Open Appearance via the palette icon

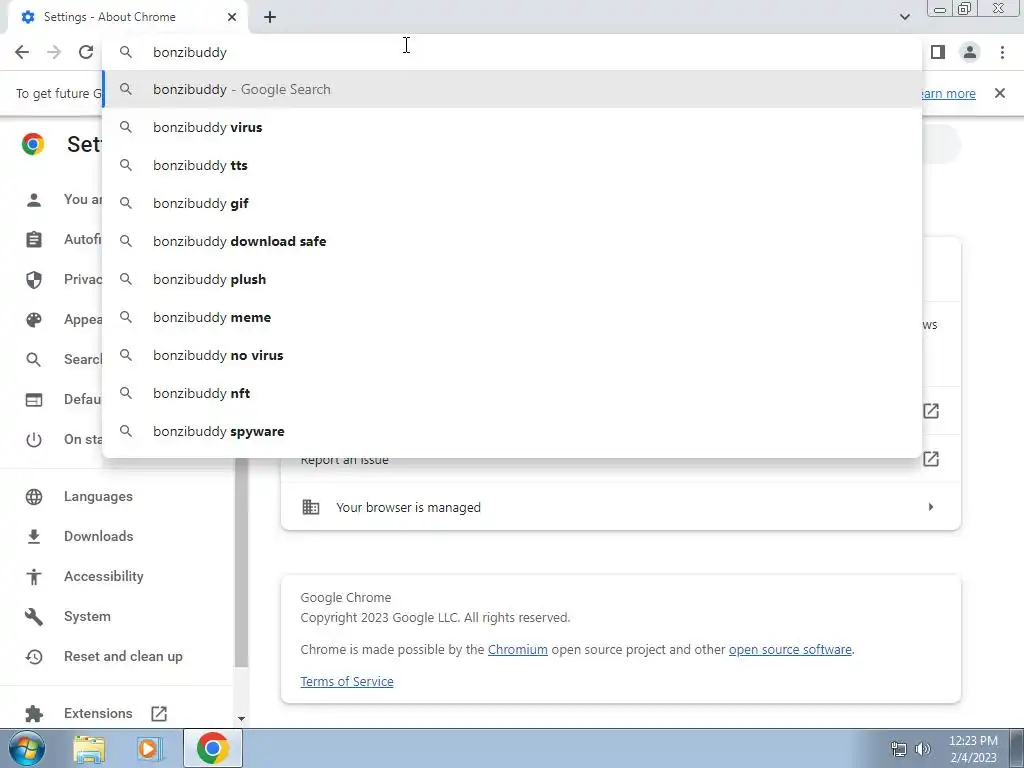click(x=33, y=320)
